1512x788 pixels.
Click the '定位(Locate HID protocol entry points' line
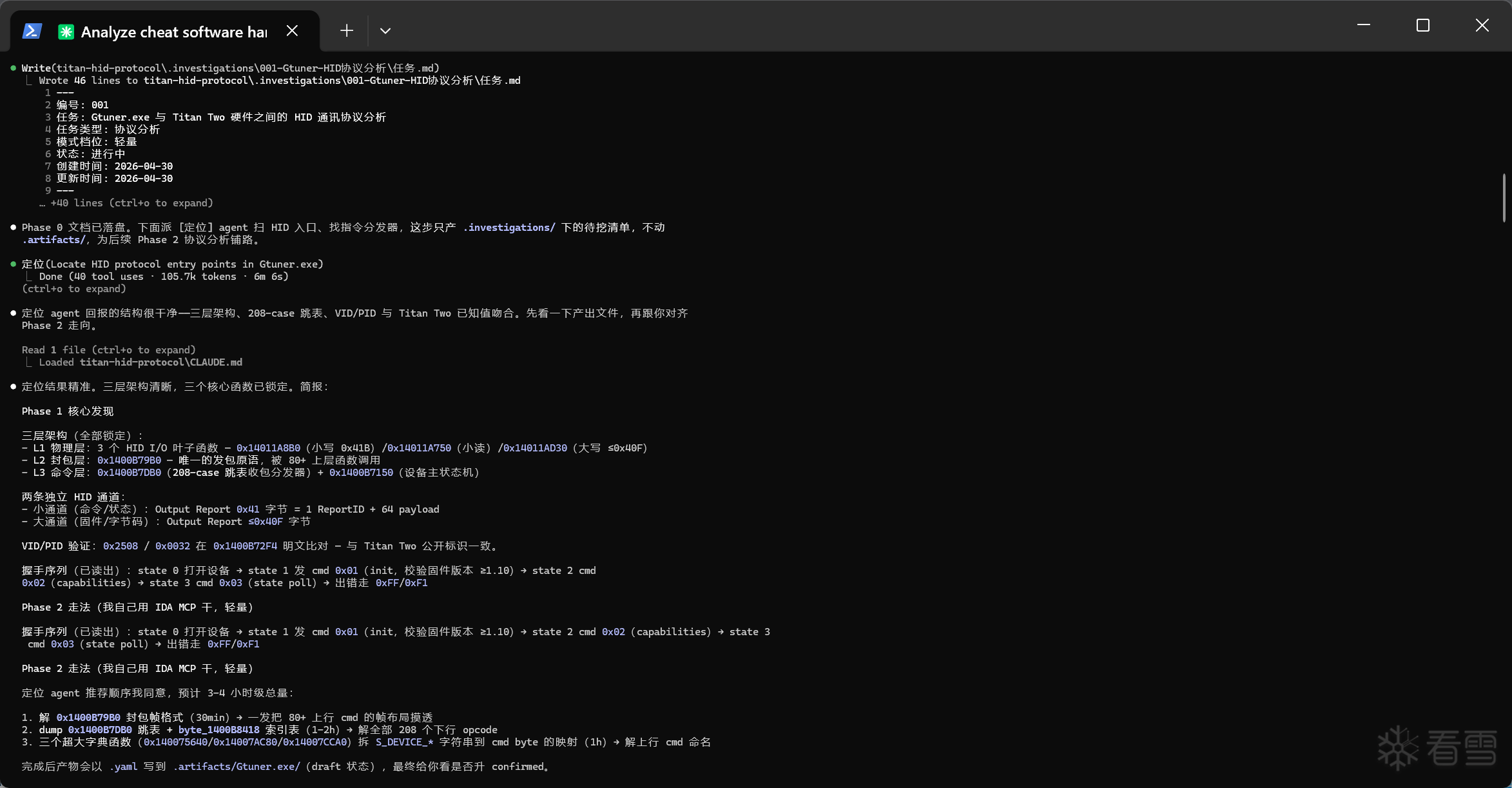[173, 264]
